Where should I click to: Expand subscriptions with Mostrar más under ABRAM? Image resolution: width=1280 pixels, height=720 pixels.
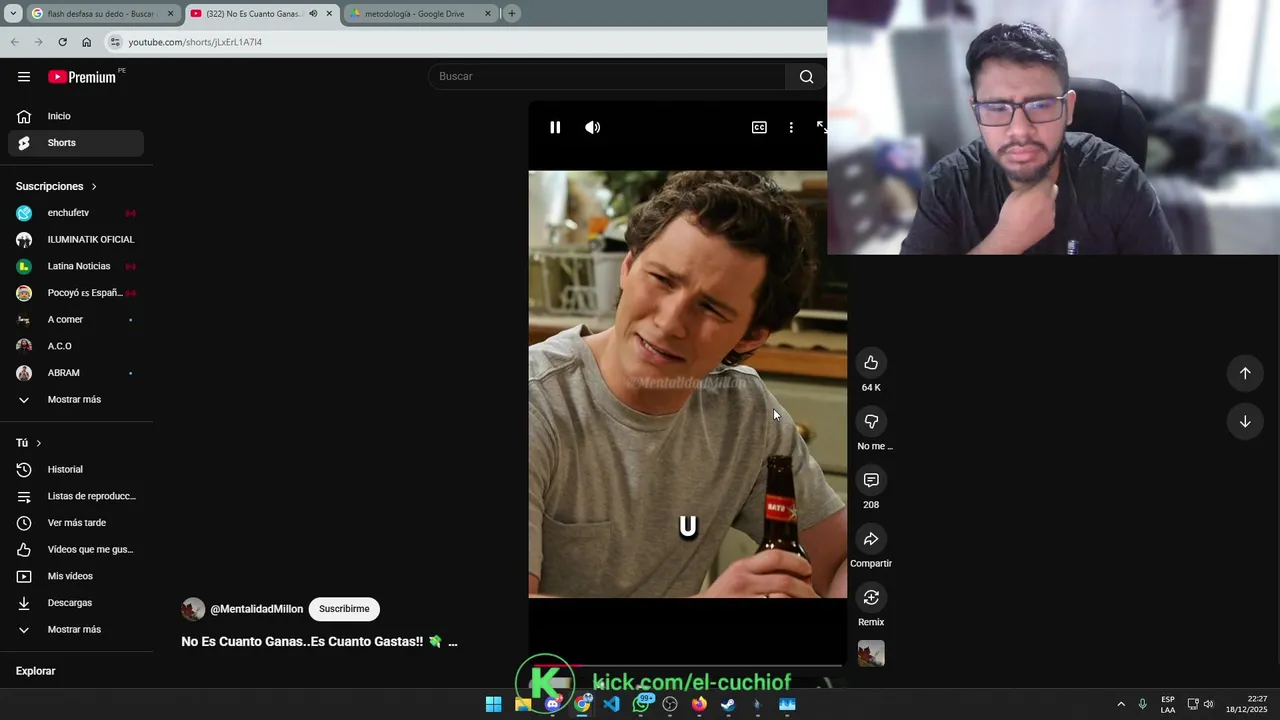(76, 400)
